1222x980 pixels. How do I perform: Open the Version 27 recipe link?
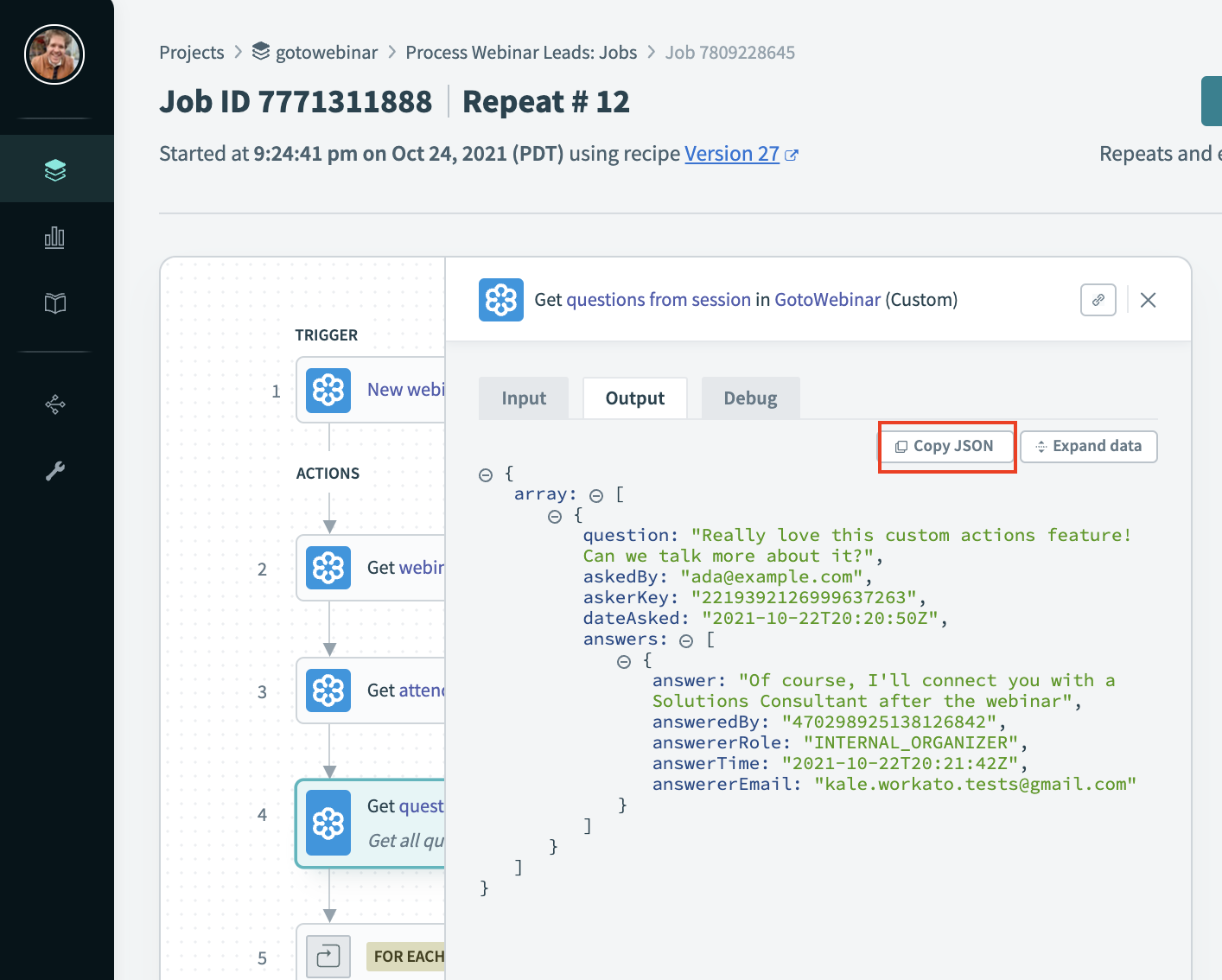pyautogui.click(x=732, y=154)
